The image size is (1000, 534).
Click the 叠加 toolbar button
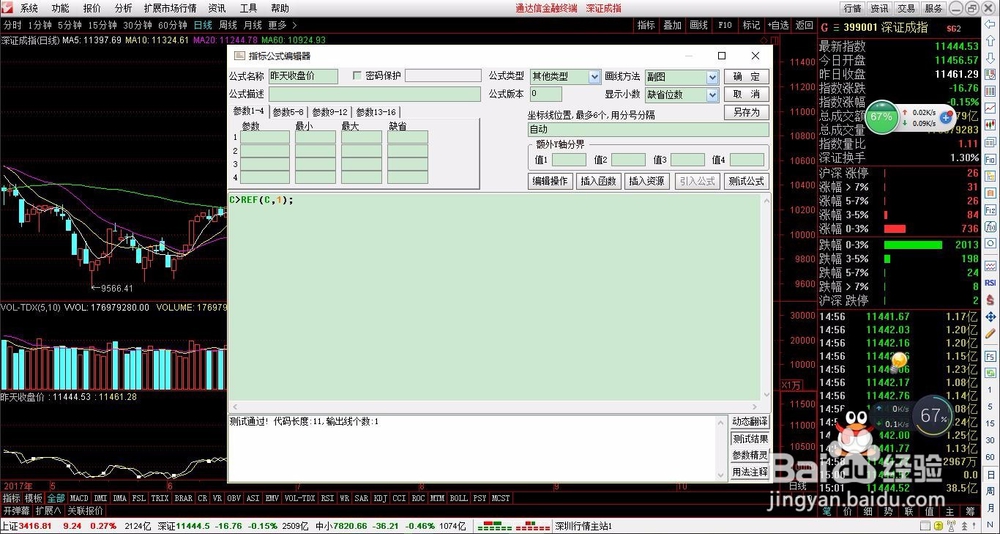pyautogui.click(x=673, y=25)
